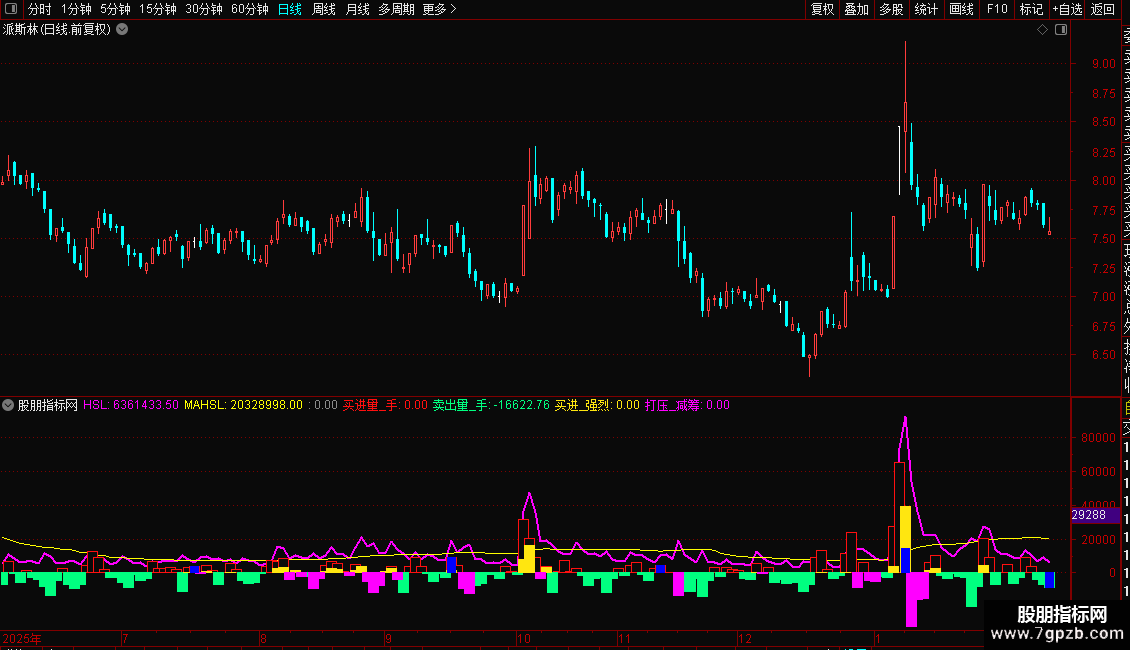Click the 2025年 label on time axis
This screenshot has width=1130, height=650.
(22, 638)
